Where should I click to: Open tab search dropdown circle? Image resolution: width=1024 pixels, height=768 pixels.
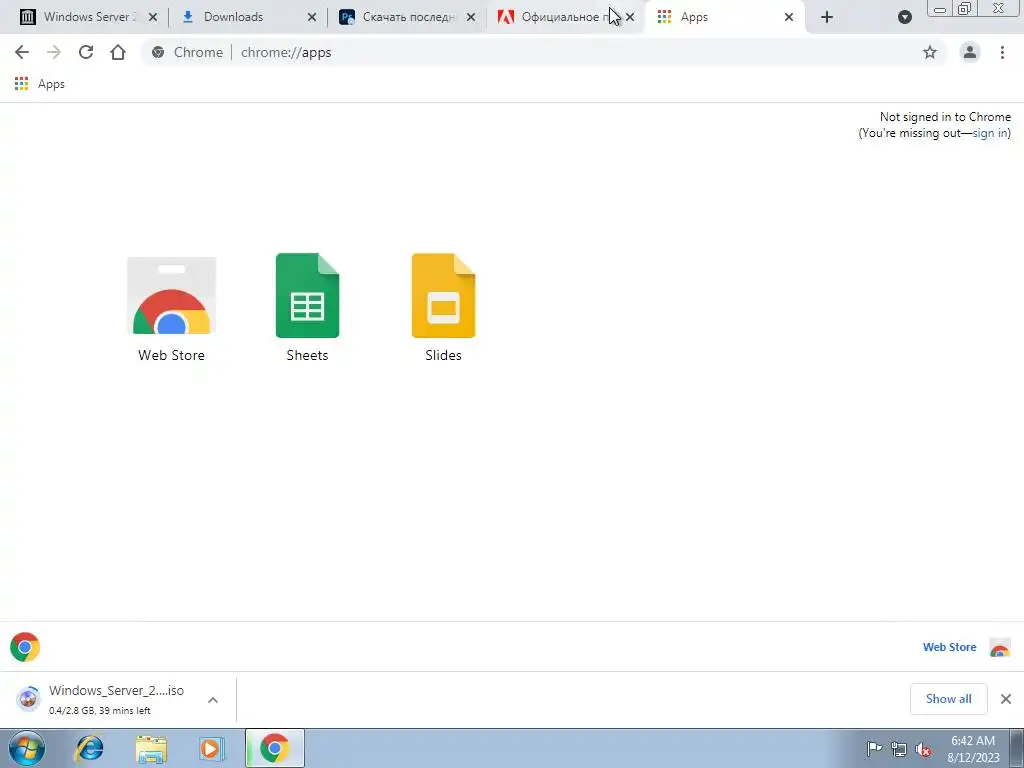pos(904,17)
